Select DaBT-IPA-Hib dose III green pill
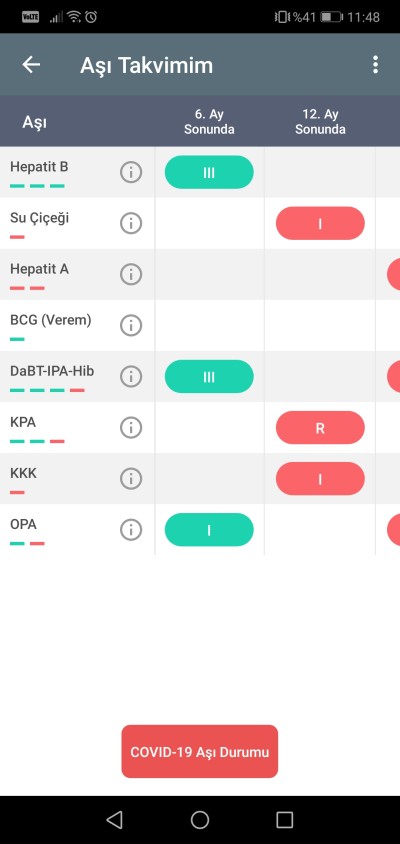Image resolution: width=400 pixels, height=844 pixels. point(209,377)
